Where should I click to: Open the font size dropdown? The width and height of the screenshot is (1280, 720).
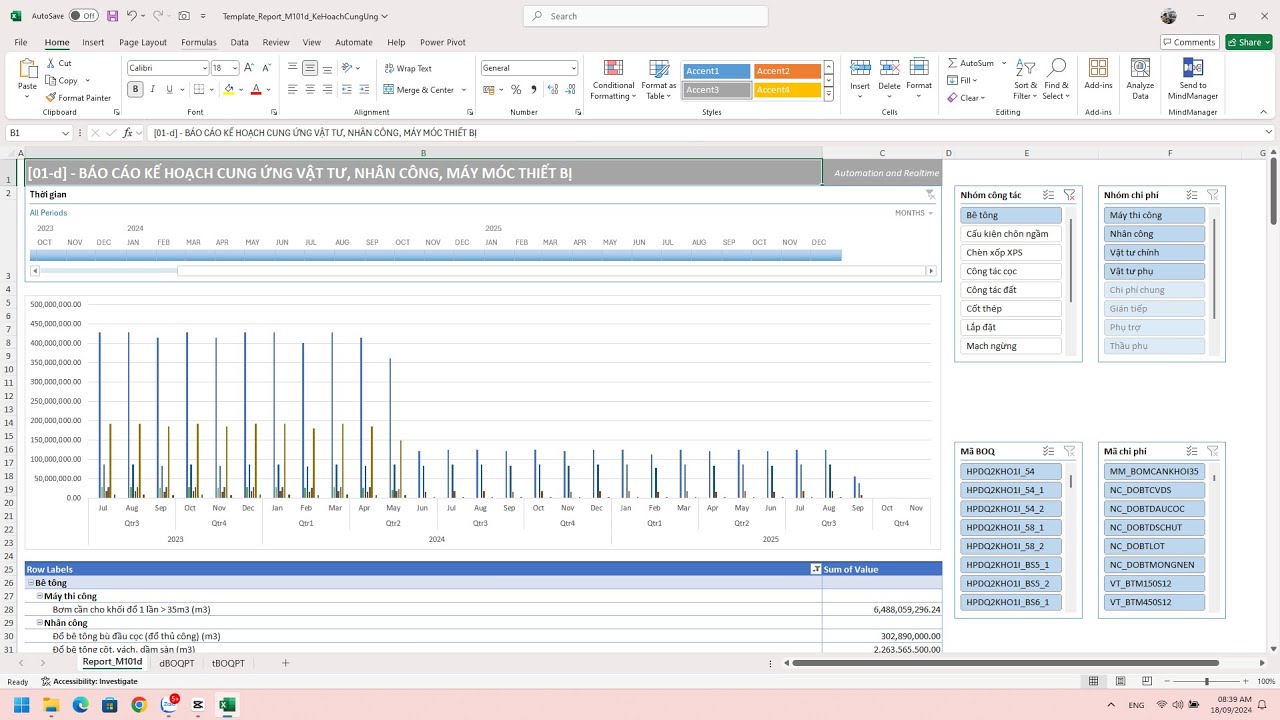pyautogui.click(x=235, y=68)
